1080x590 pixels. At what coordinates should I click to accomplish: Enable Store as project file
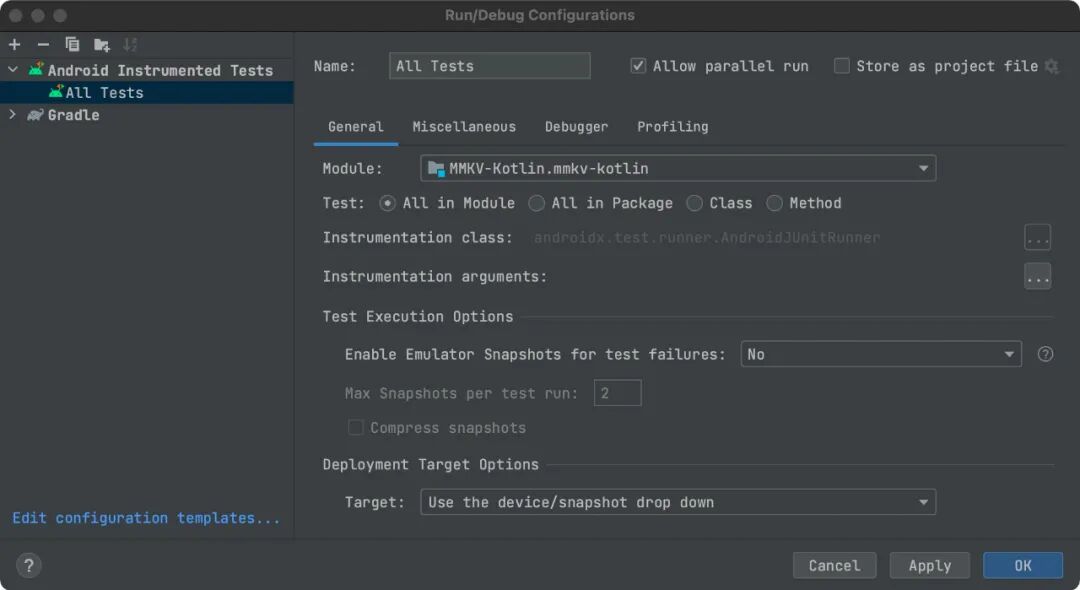click(841, 66)
